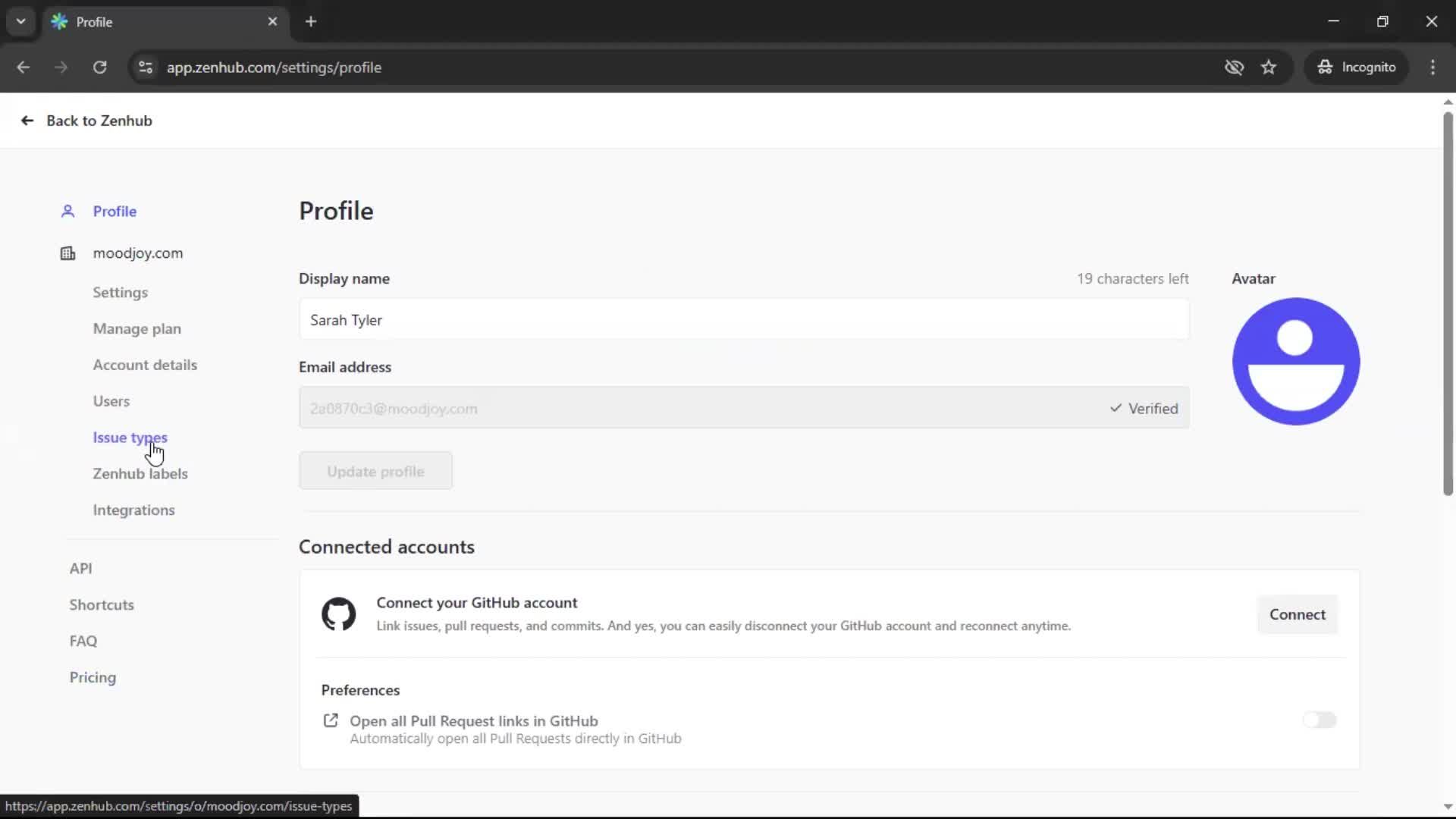Open site information icon in address bar
The width and height of the screenshot is (1456, 819).
point(145,67)
